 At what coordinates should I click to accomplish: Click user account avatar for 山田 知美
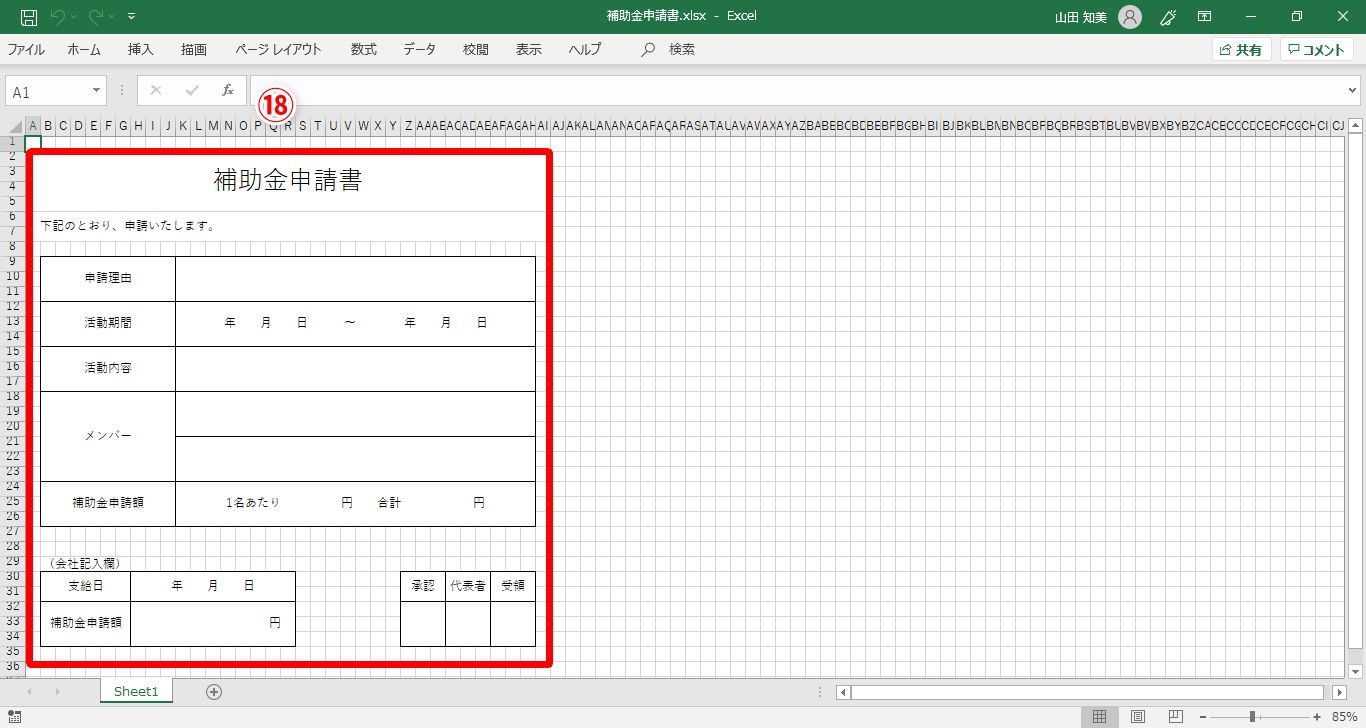[1129, 17]
